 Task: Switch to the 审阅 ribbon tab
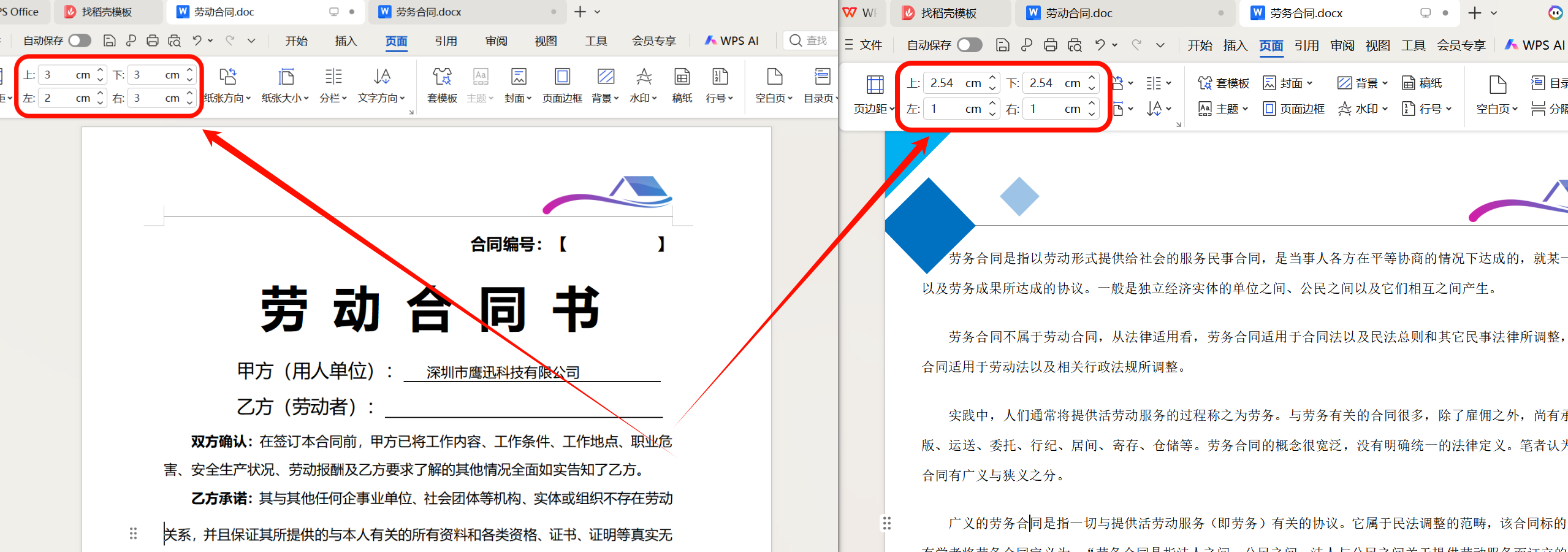click(495, 40)
